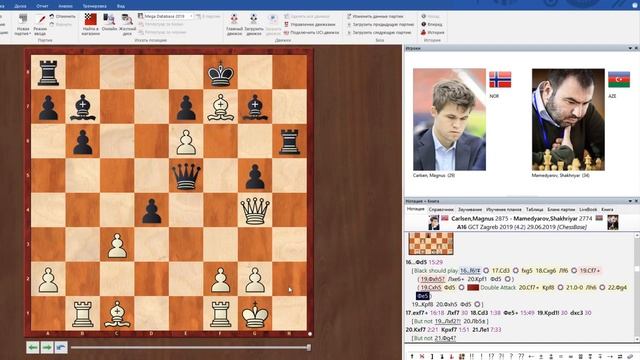Open the Игроки panel menu arrow

[x=630, y=48]
